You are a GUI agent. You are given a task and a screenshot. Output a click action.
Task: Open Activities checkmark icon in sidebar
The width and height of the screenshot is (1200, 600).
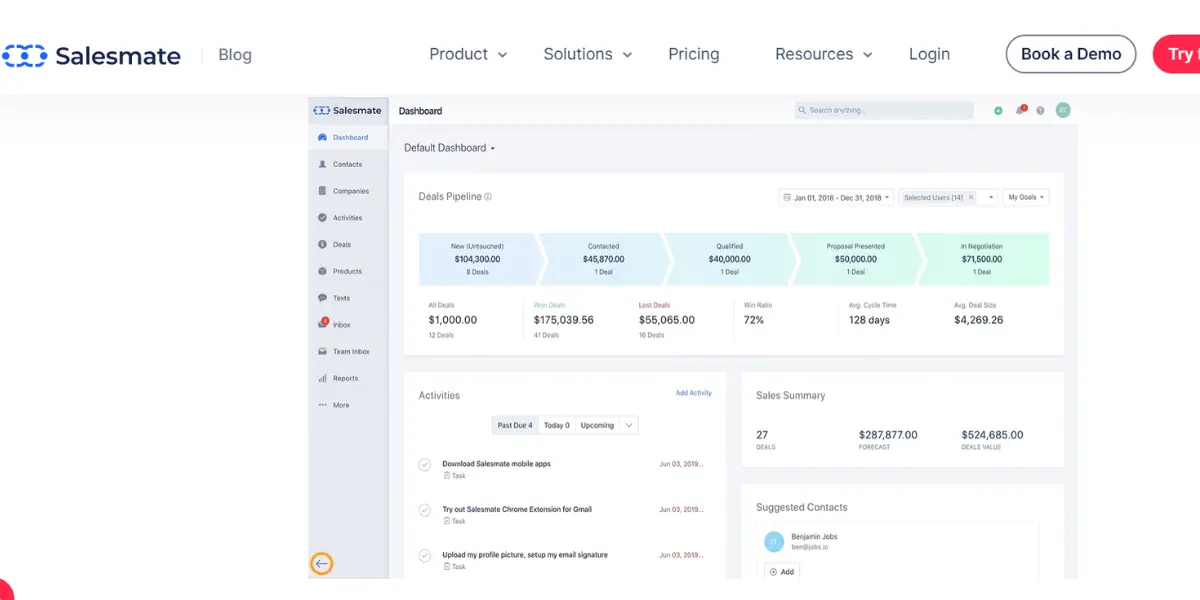point(322,217)
